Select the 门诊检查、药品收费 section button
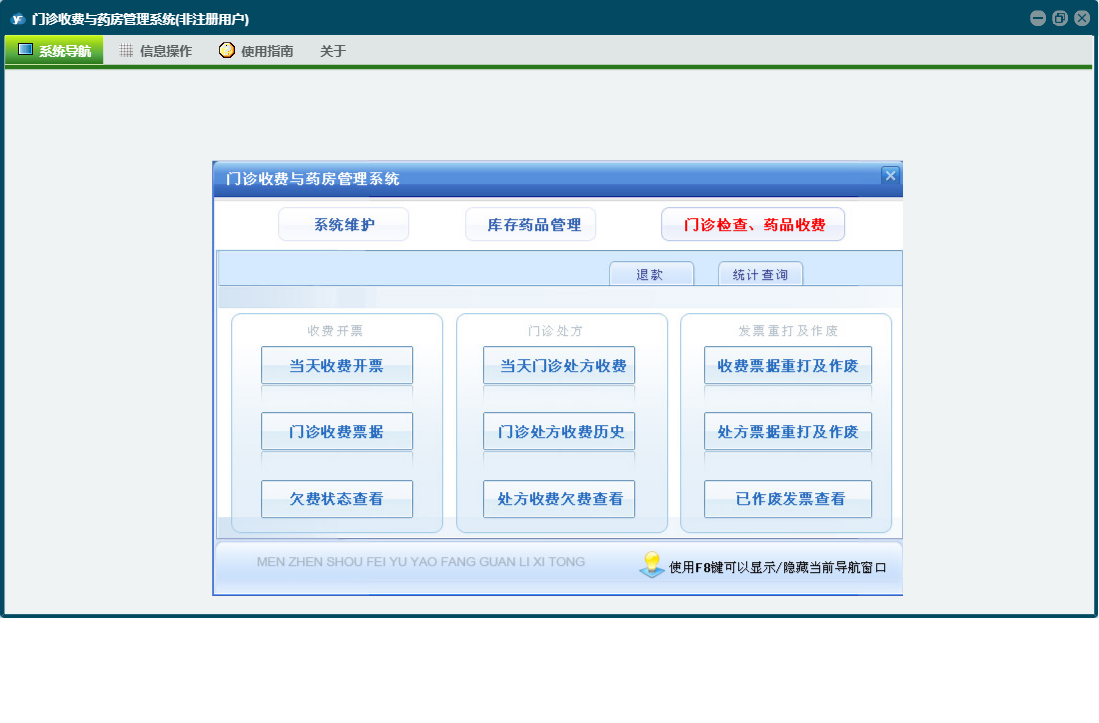This screenshot has width=1099, height=723. [753, 224]
